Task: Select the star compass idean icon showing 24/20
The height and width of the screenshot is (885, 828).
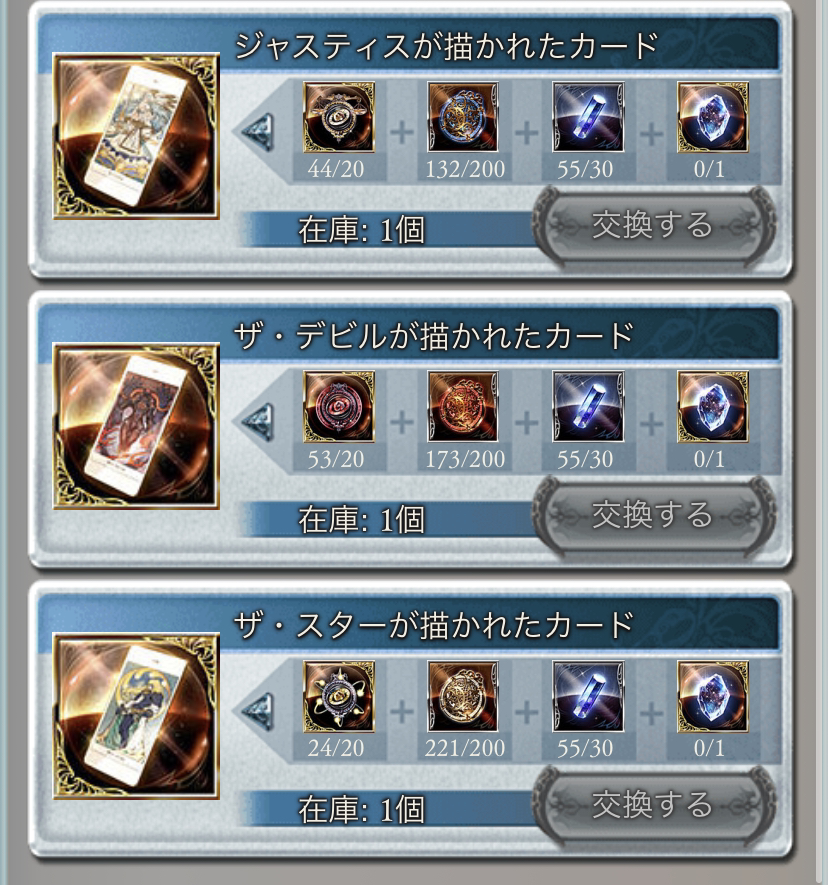Action: pos(339,696)
